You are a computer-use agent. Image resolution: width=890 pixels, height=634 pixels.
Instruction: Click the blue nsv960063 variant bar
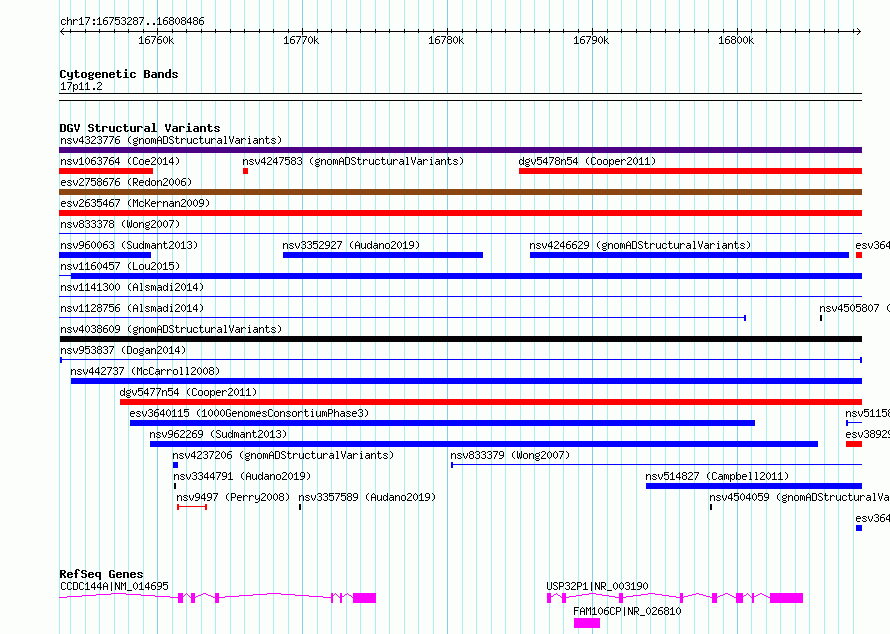(105, 255)
